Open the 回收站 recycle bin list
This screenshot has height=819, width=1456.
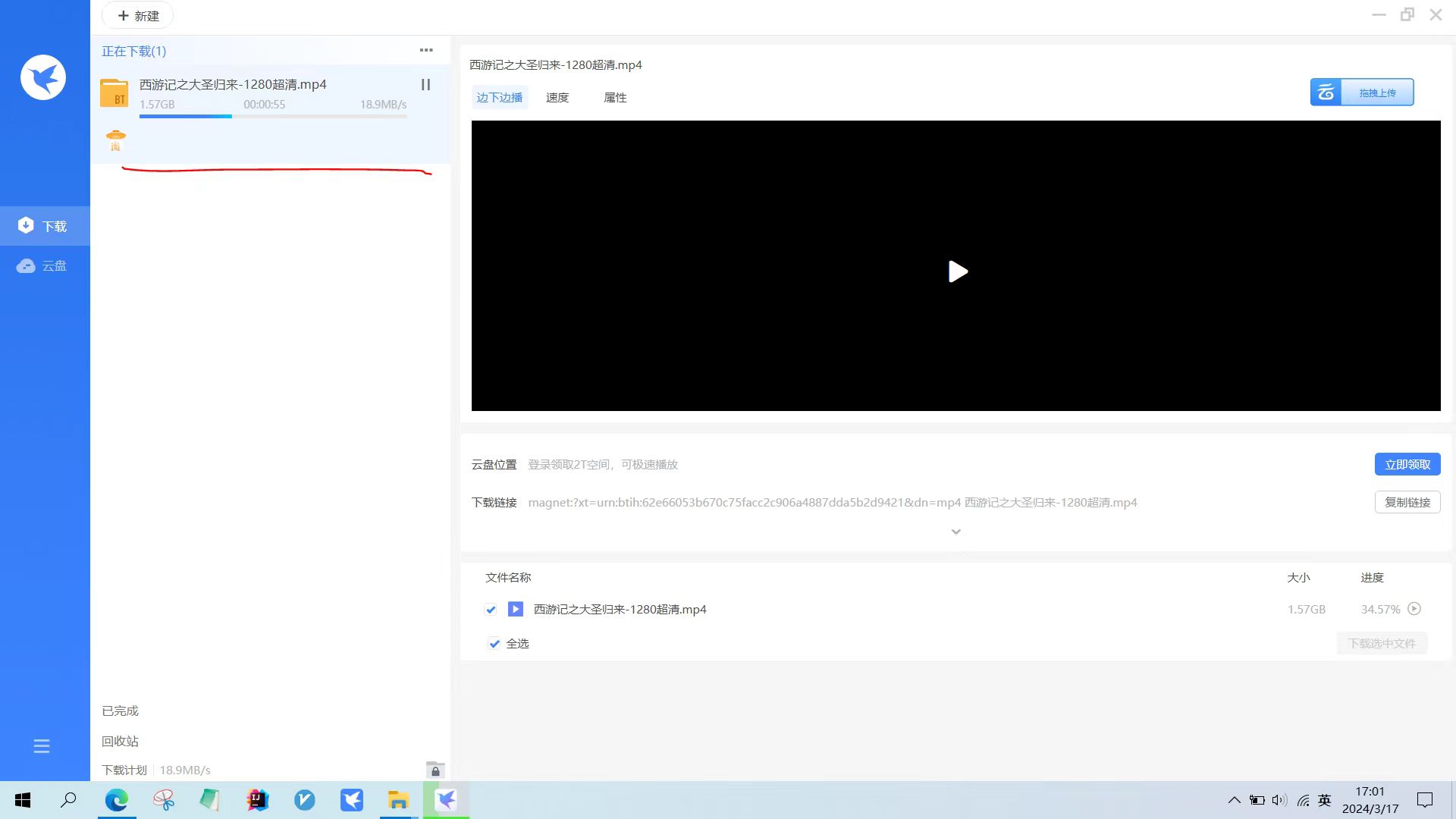[x=121, y=741]
